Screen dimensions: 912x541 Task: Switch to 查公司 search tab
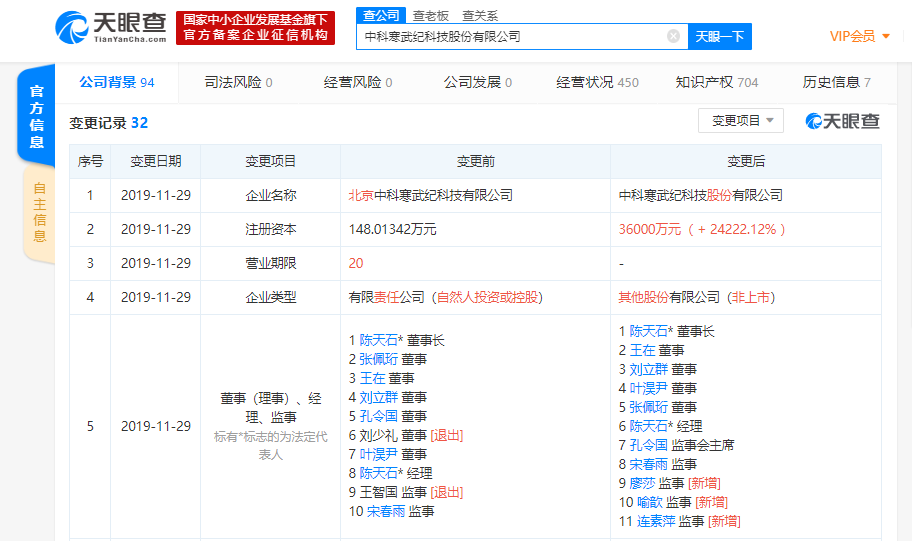[x=381, y=16]
